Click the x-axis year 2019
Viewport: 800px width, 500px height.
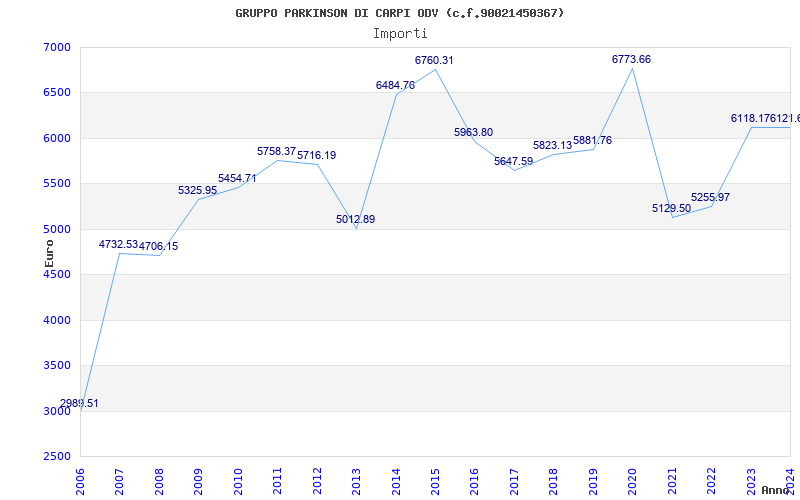point(593,483)
